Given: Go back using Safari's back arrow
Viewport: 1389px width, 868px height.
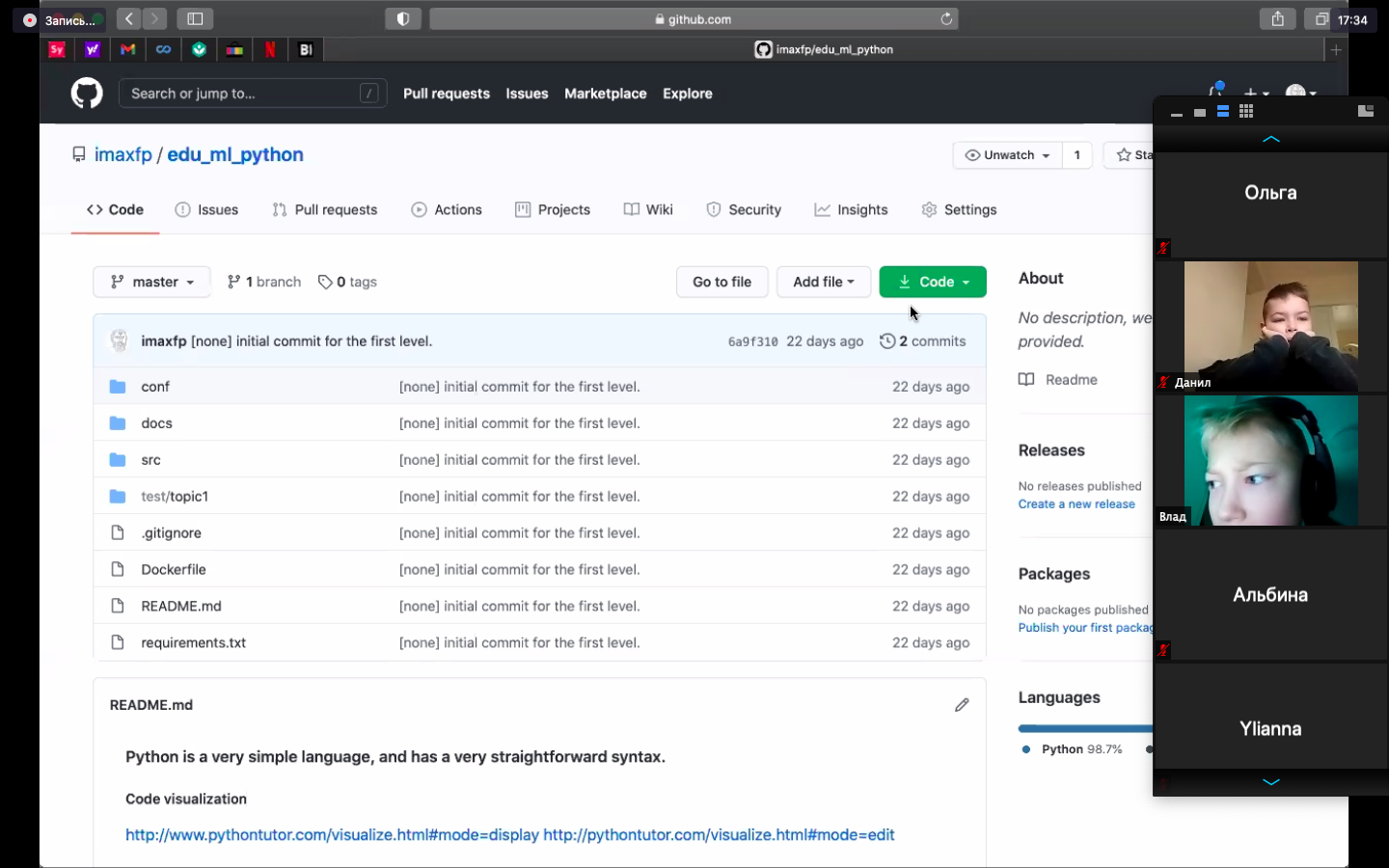Looking at the screenshot, I should click(129, 18).
